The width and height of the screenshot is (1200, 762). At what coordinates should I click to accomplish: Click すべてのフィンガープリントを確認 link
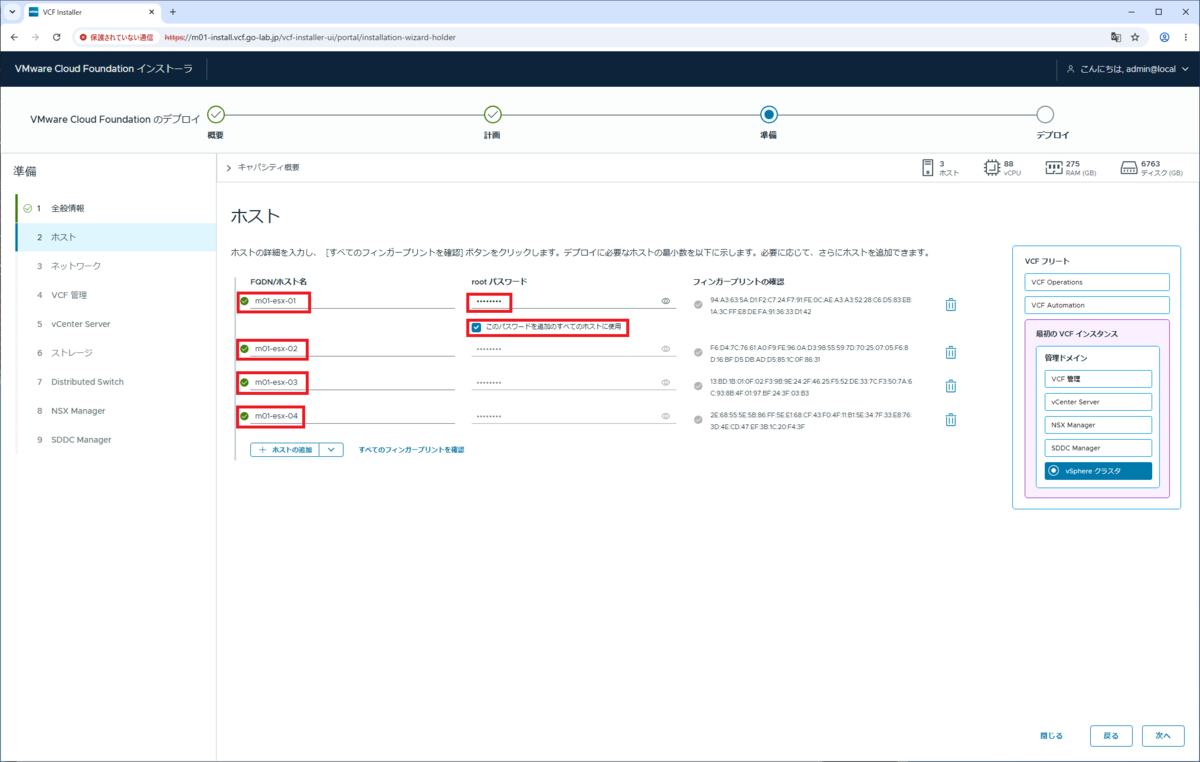[x=411, y=450]
